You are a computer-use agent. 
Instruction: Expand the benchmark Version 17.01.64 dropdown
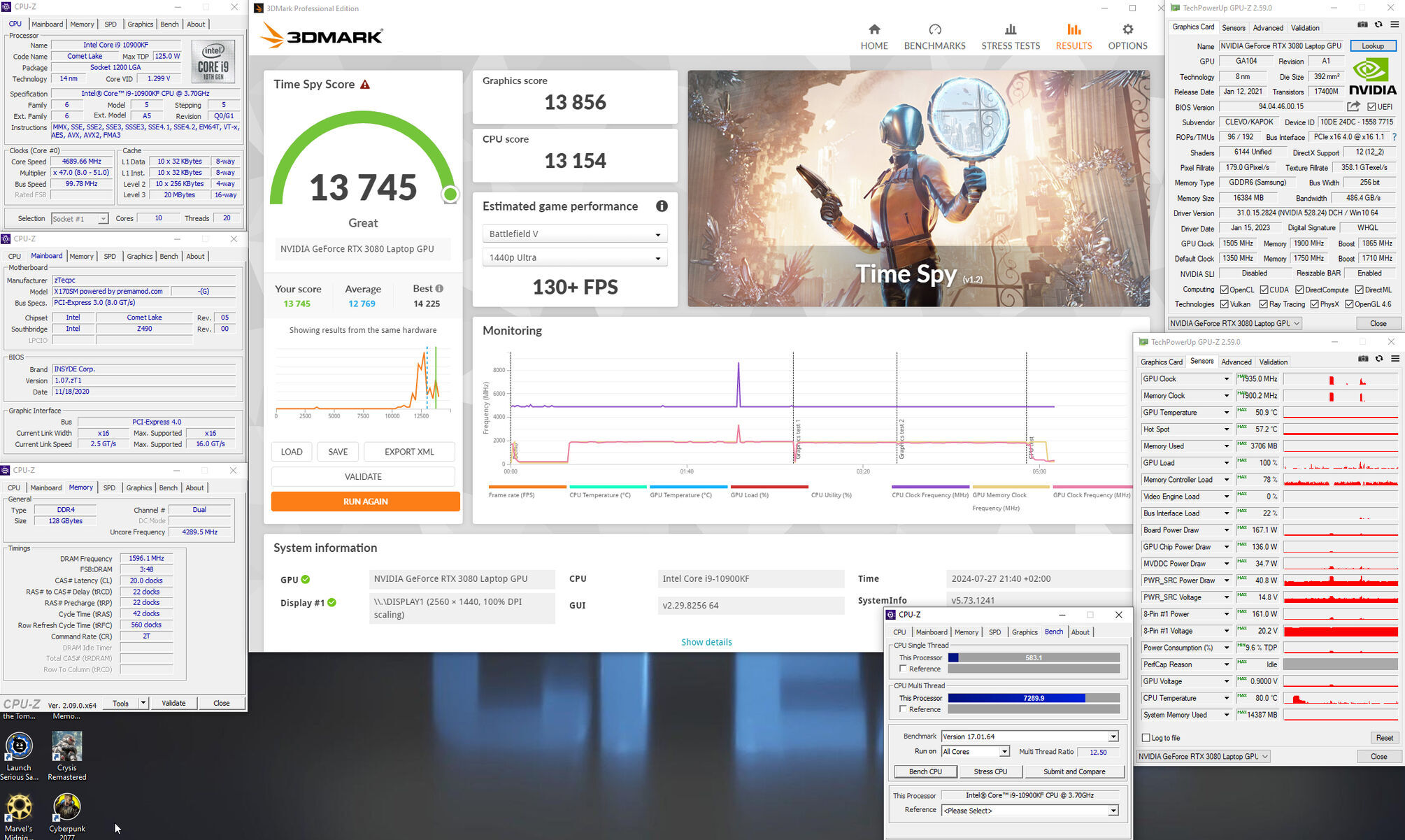click(x=1113, y=736)
